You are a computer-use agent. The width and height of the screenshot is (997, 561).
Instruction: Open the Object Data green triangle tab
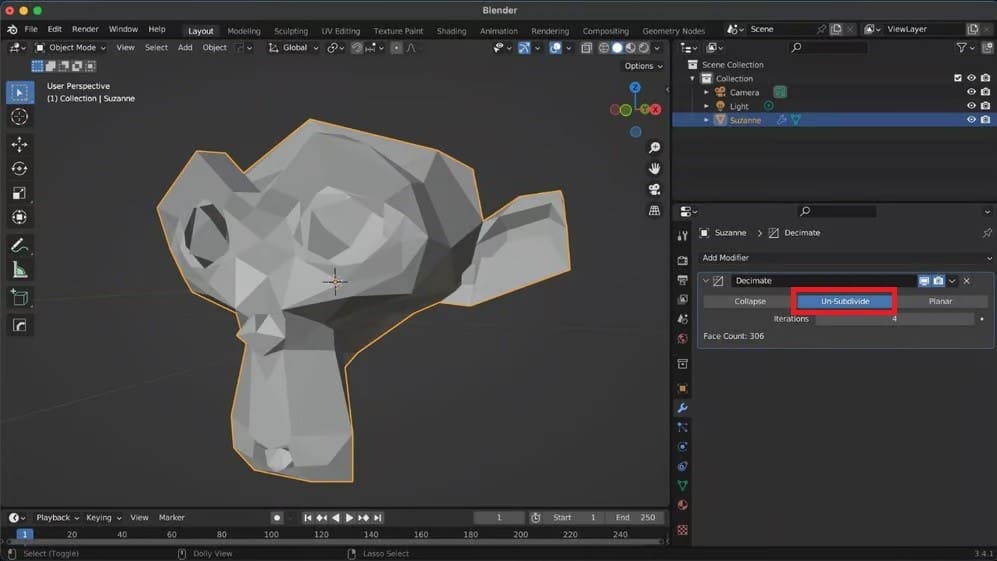pos(682,486)
